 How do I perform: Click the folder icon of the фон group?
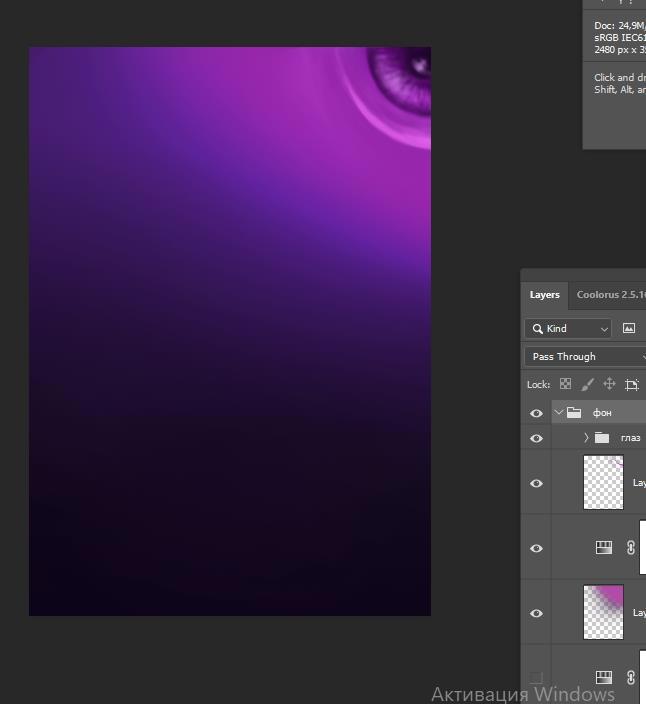pyautogui.click(x=574, y=412)
